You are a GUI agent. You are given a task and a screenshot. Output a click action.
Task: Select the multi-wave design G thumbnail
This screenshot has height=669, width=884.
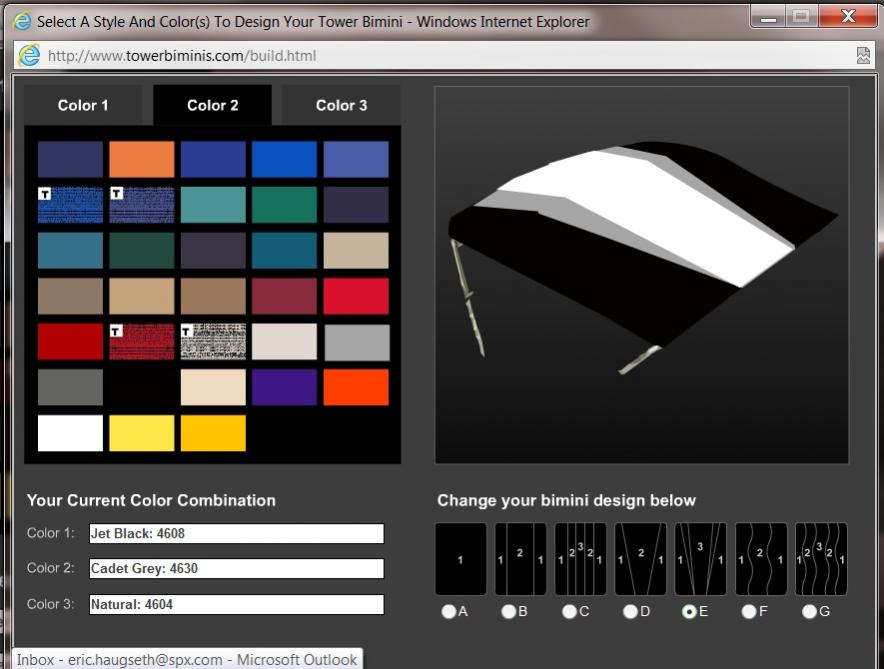point(821,559)
